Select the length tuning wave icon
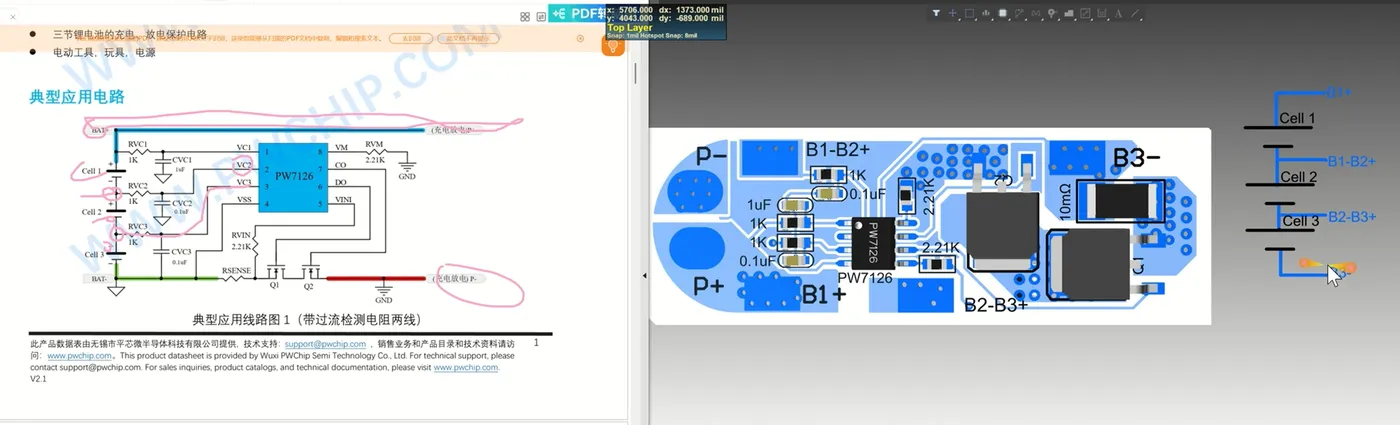Screen dimensions: 1400x425 [x=1036, y=13]
